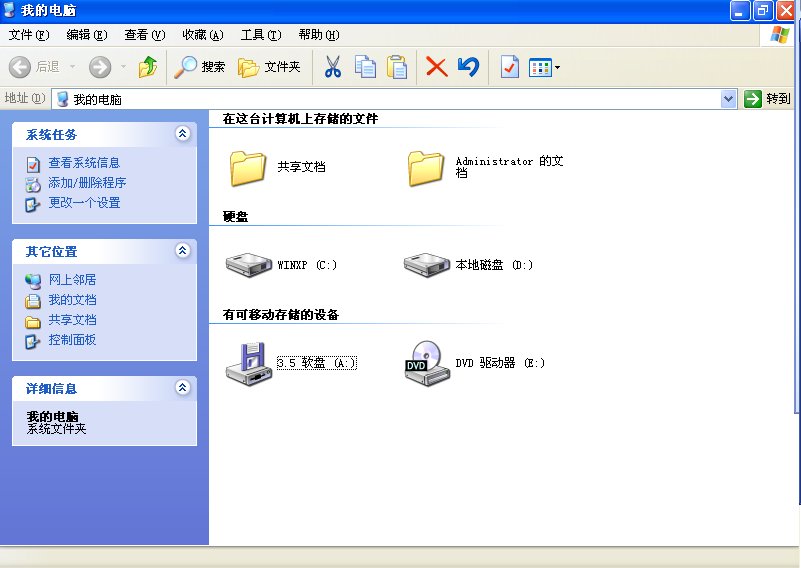This screenshot has height=568, width=801.
Task: Click the 转到 Go button
Action: pyautogui.click(x=767, y=99)
